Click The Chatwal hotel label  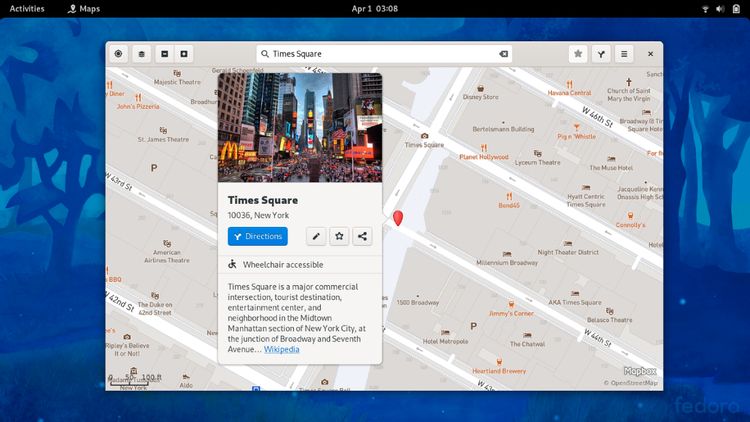pos(527,344)
